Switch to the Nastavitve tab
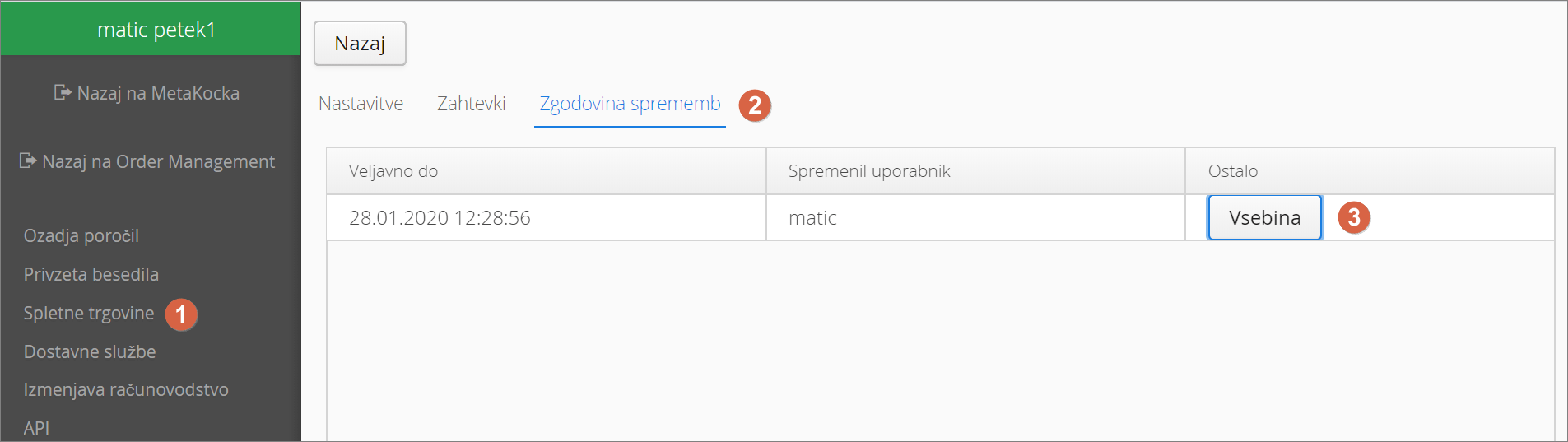Screen dimensions: 1568x442 (x=361, y=104)
